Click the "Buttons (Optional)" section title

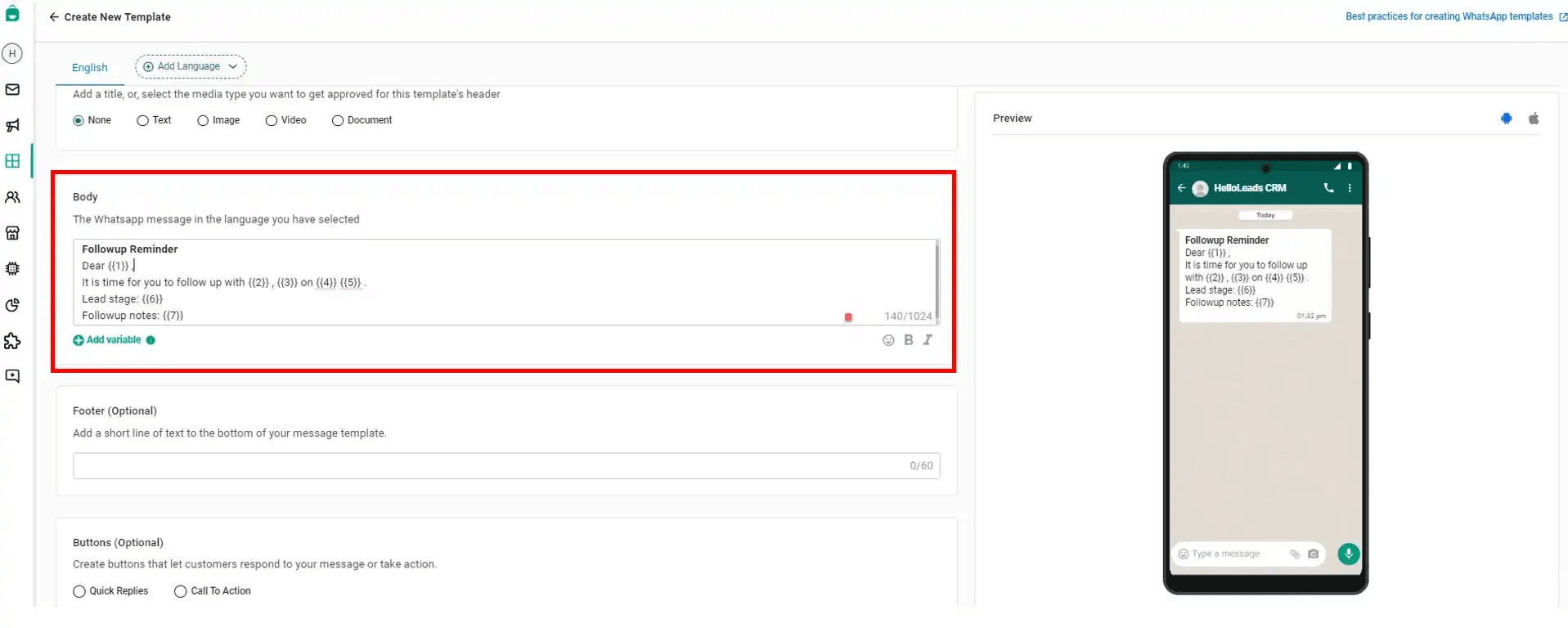pyautogui.click(x=118, y=543)
